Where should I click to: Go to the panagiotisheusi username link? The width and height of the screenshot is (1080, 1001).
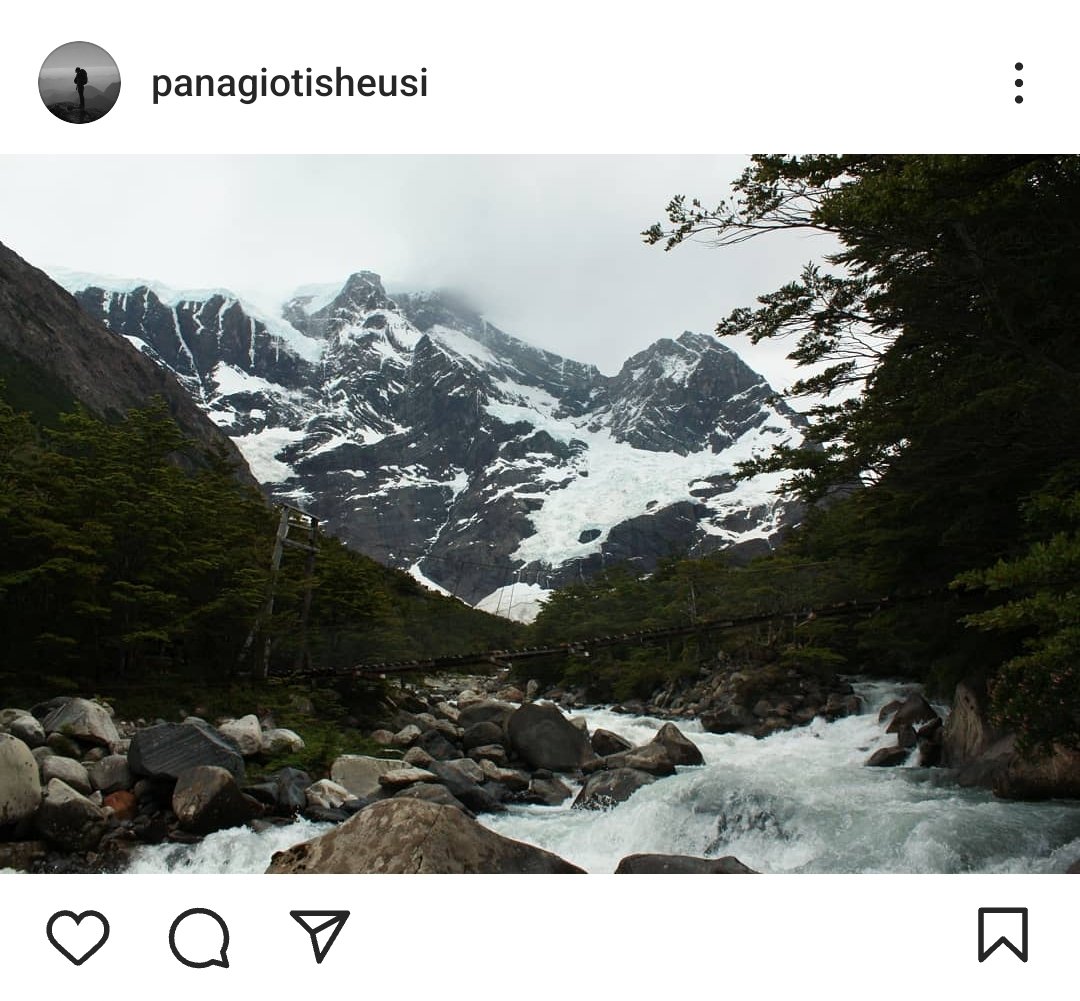click(289, 84)
